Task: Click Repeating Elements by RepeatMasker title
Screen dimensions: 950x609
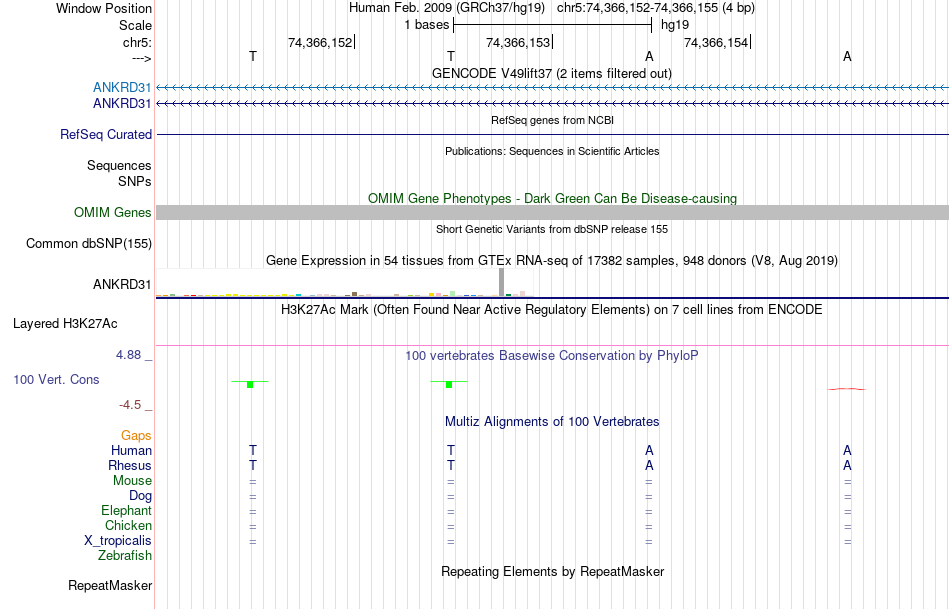Action: click(x=553, y=571)
